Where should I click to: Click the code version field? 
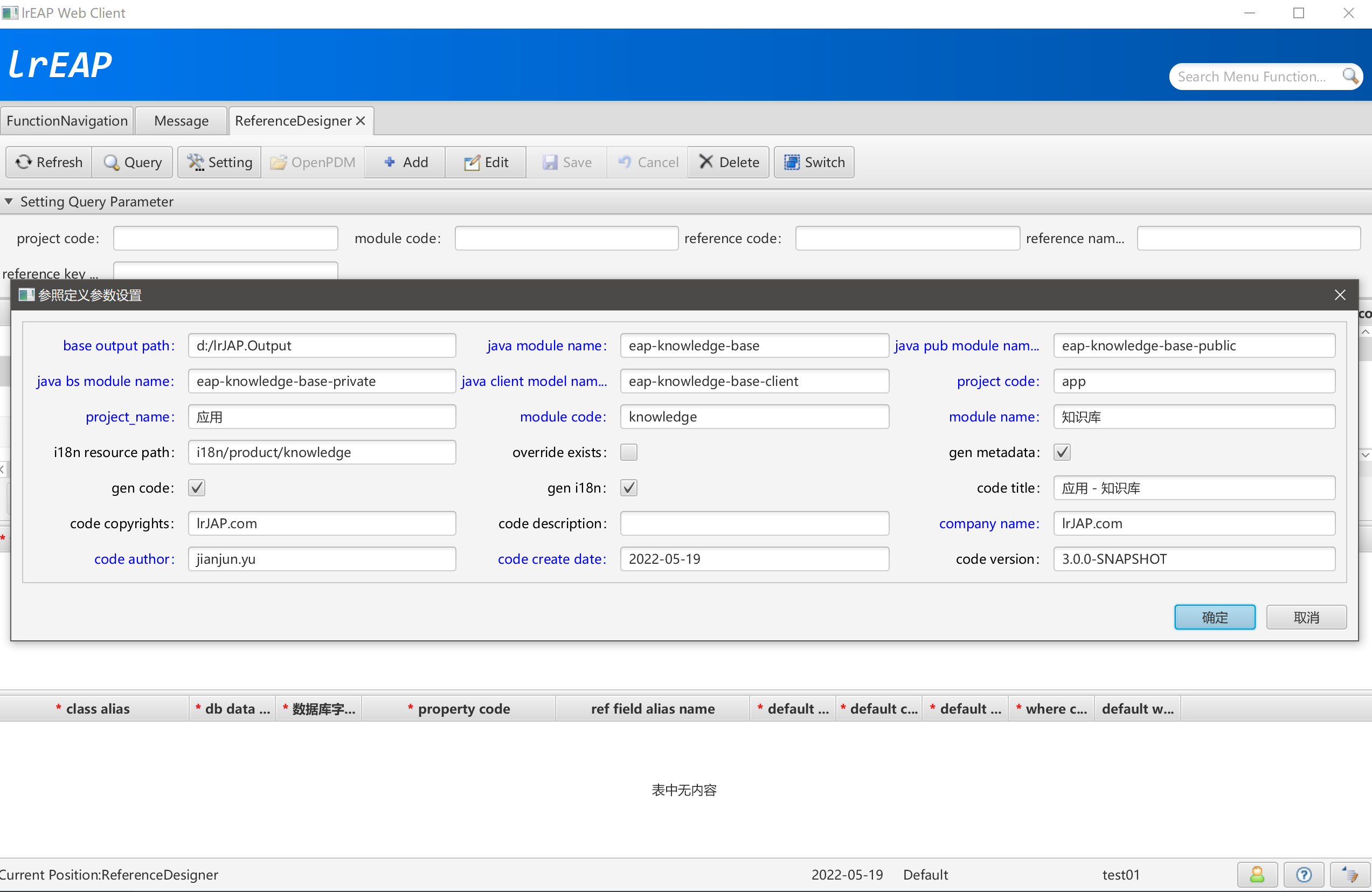click(x=1195, y=559)
